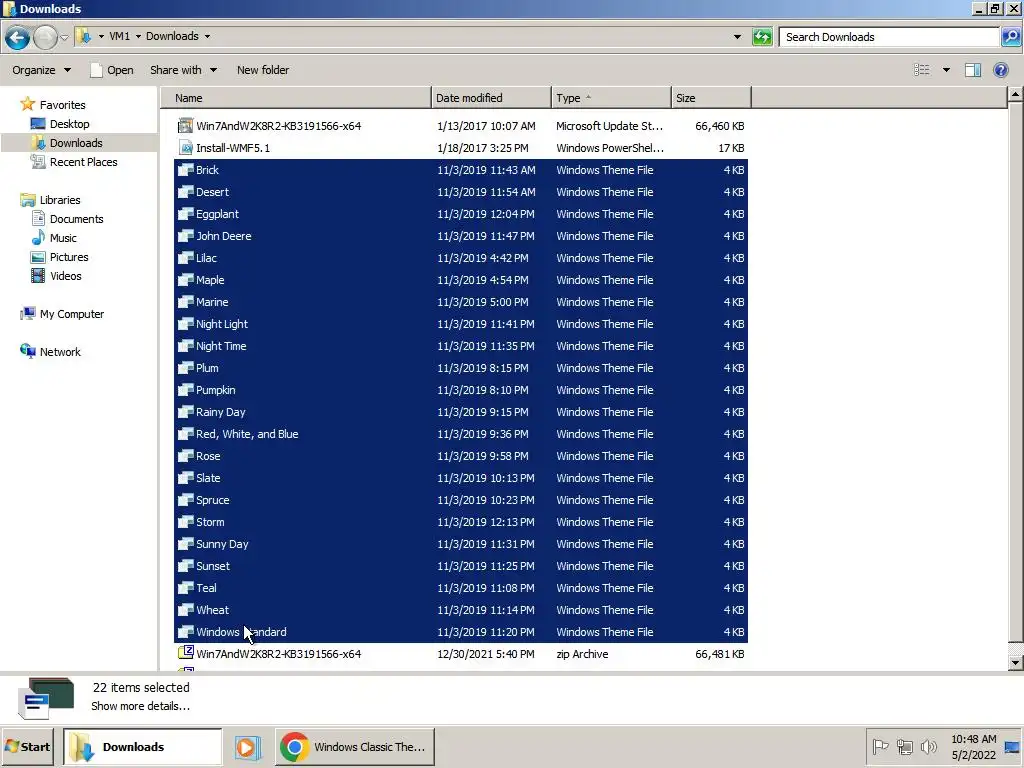Sort by the Size column header
Image resolution: width=1024 pixels, height=768 pixels.
click(711, 98)
